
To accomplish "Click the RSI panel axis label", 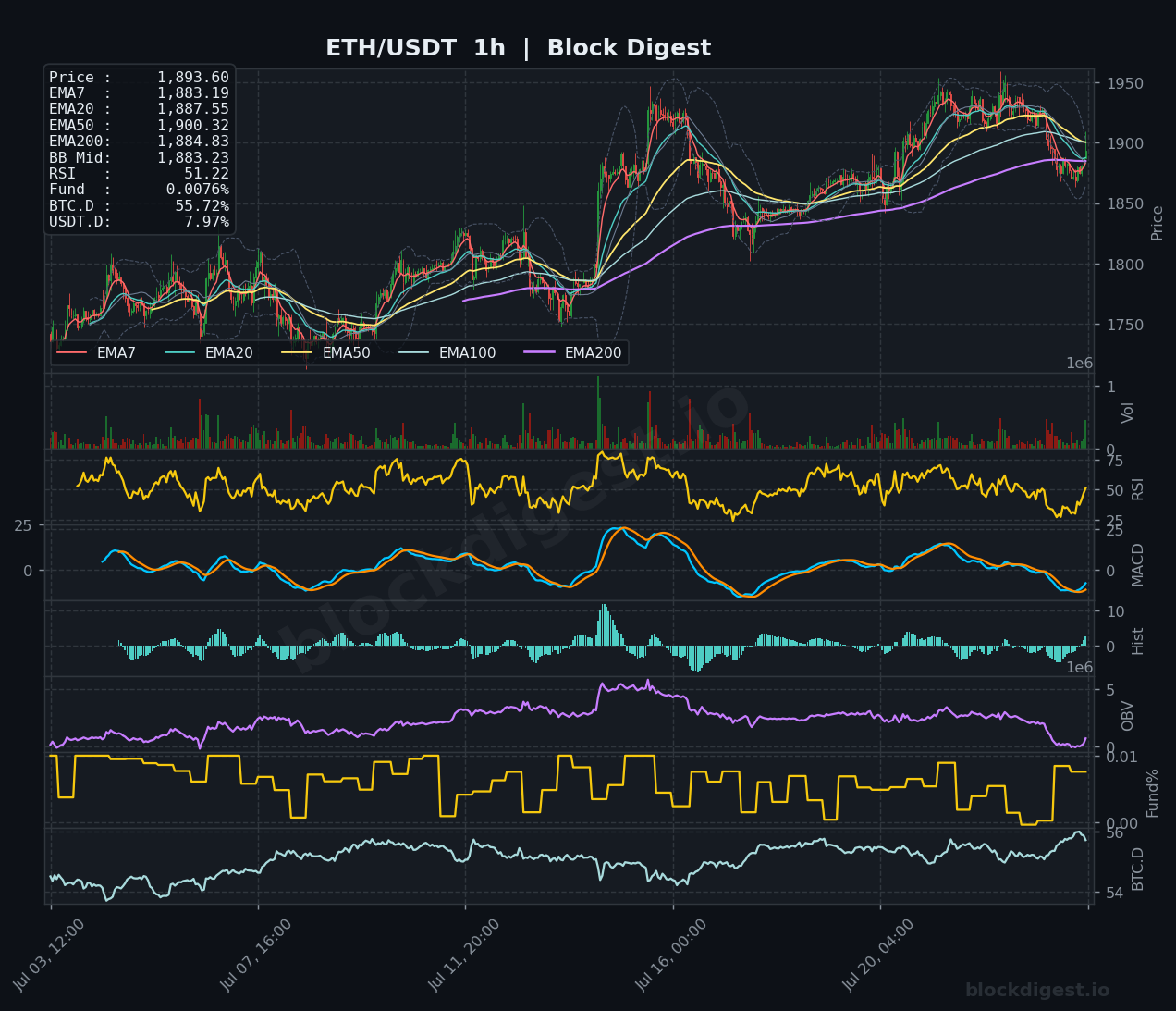I will click(1137, 489).
